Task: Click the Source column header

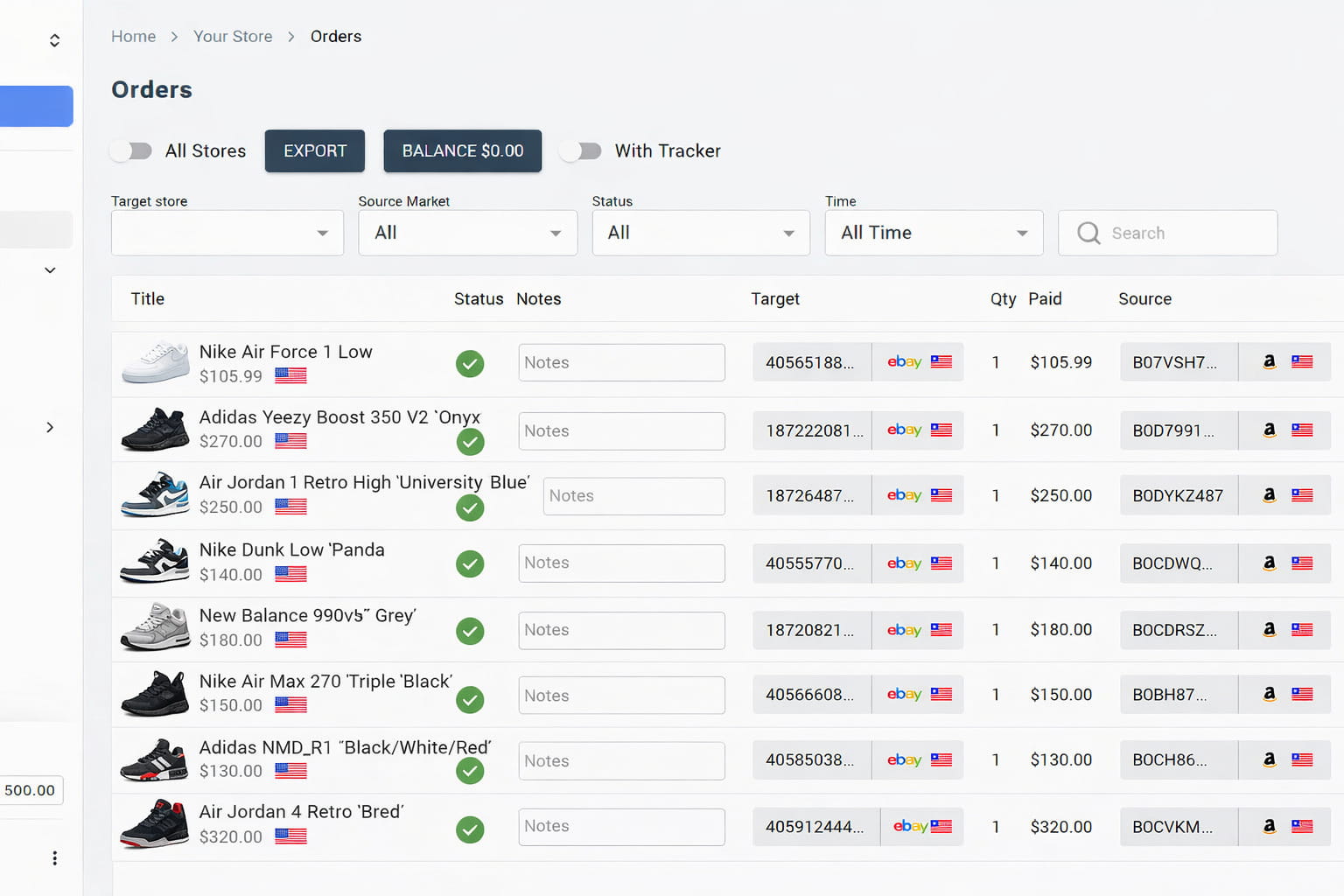Action: (1145, 298)
